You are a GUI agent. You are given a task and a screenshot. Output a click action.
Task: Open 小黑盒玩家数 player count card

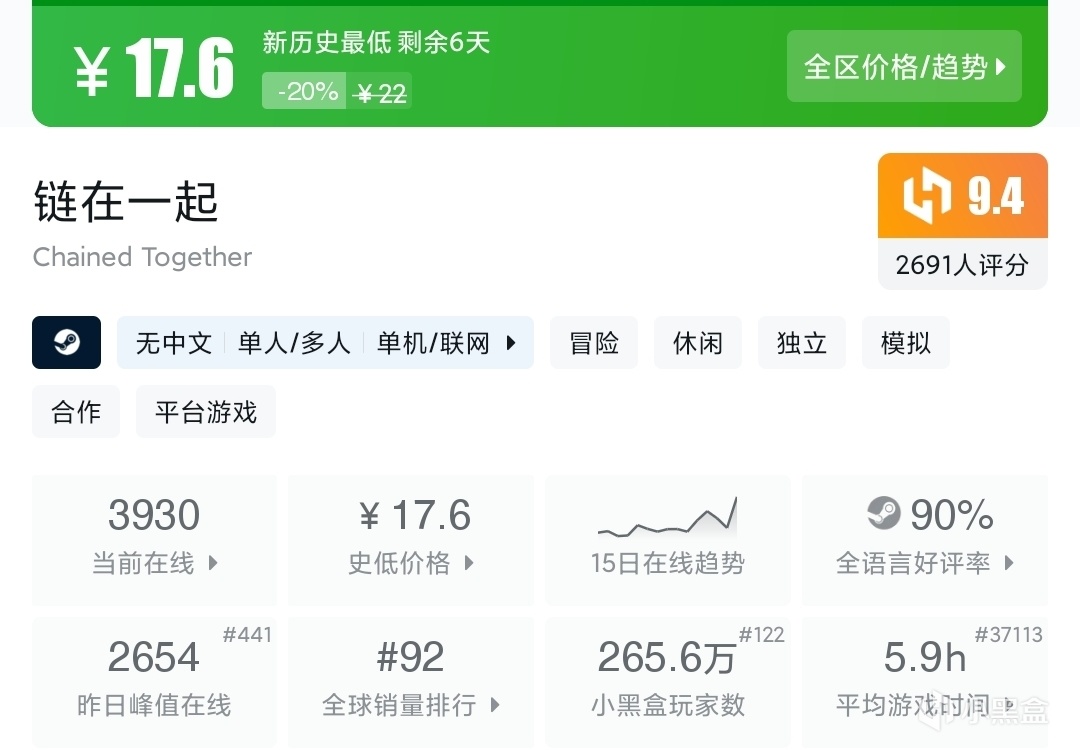(667, 683)
